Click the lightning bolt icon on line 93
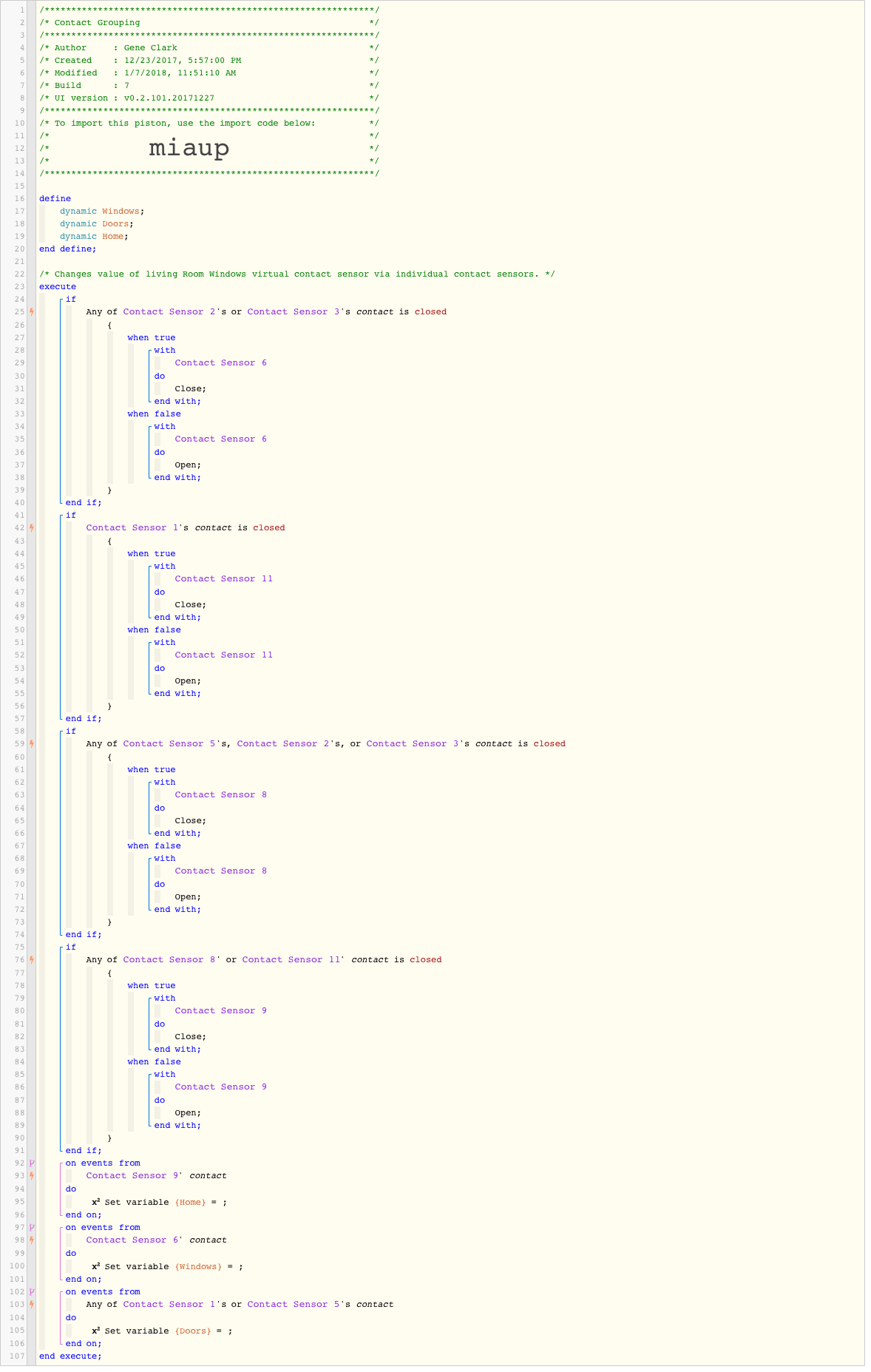Screen dimensions: 871x1372 tap(32, 1176)
